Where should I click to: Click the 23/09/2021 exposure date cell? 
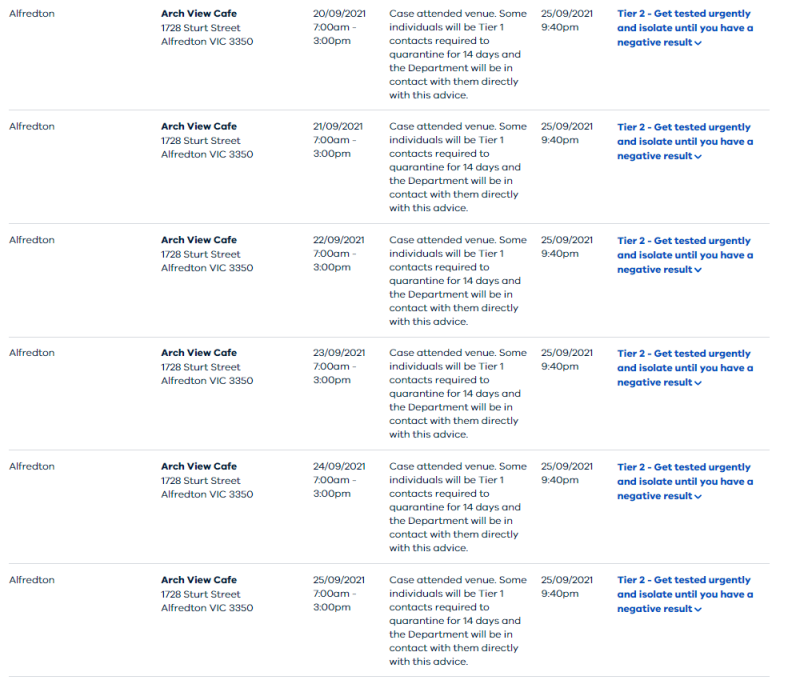(x=339, y=366)
